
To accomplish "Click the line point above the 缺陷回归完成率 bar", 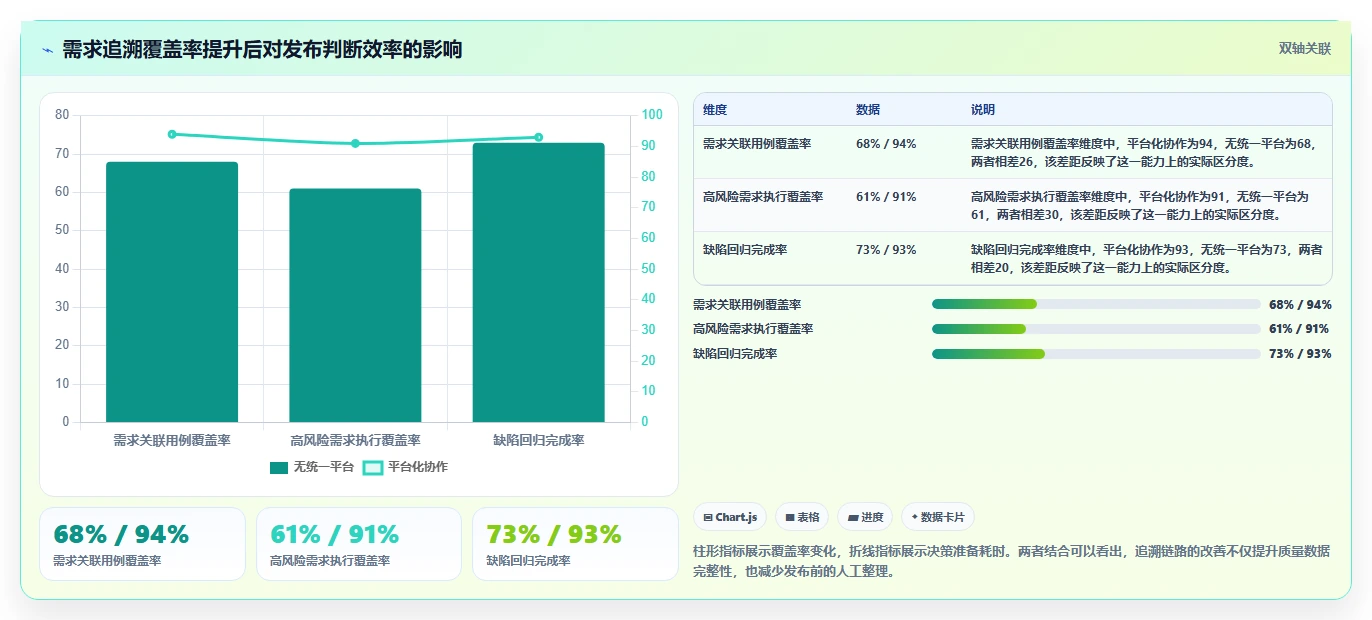I will [538, 137].
